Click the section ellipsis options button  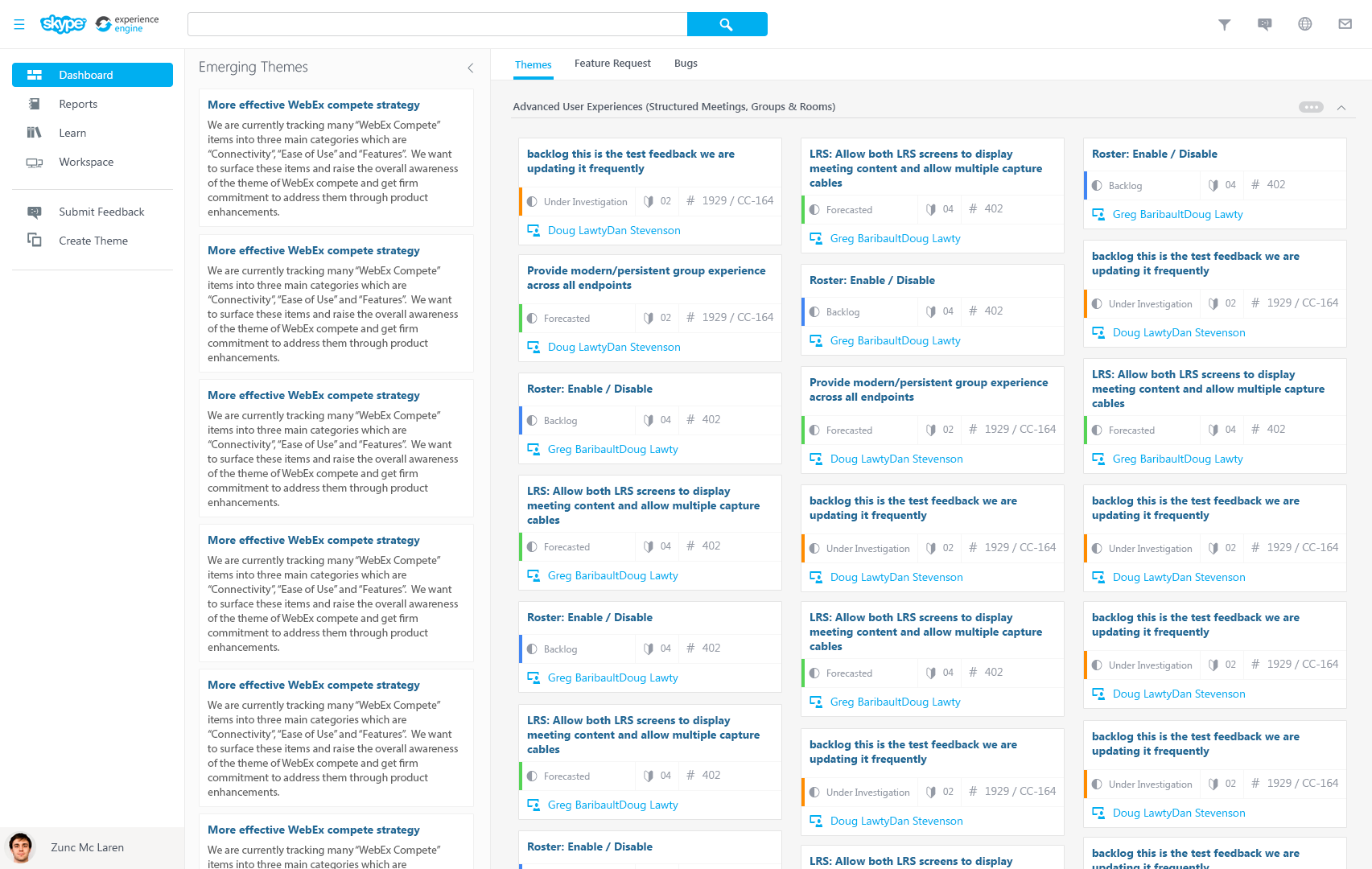[1311, 107]
